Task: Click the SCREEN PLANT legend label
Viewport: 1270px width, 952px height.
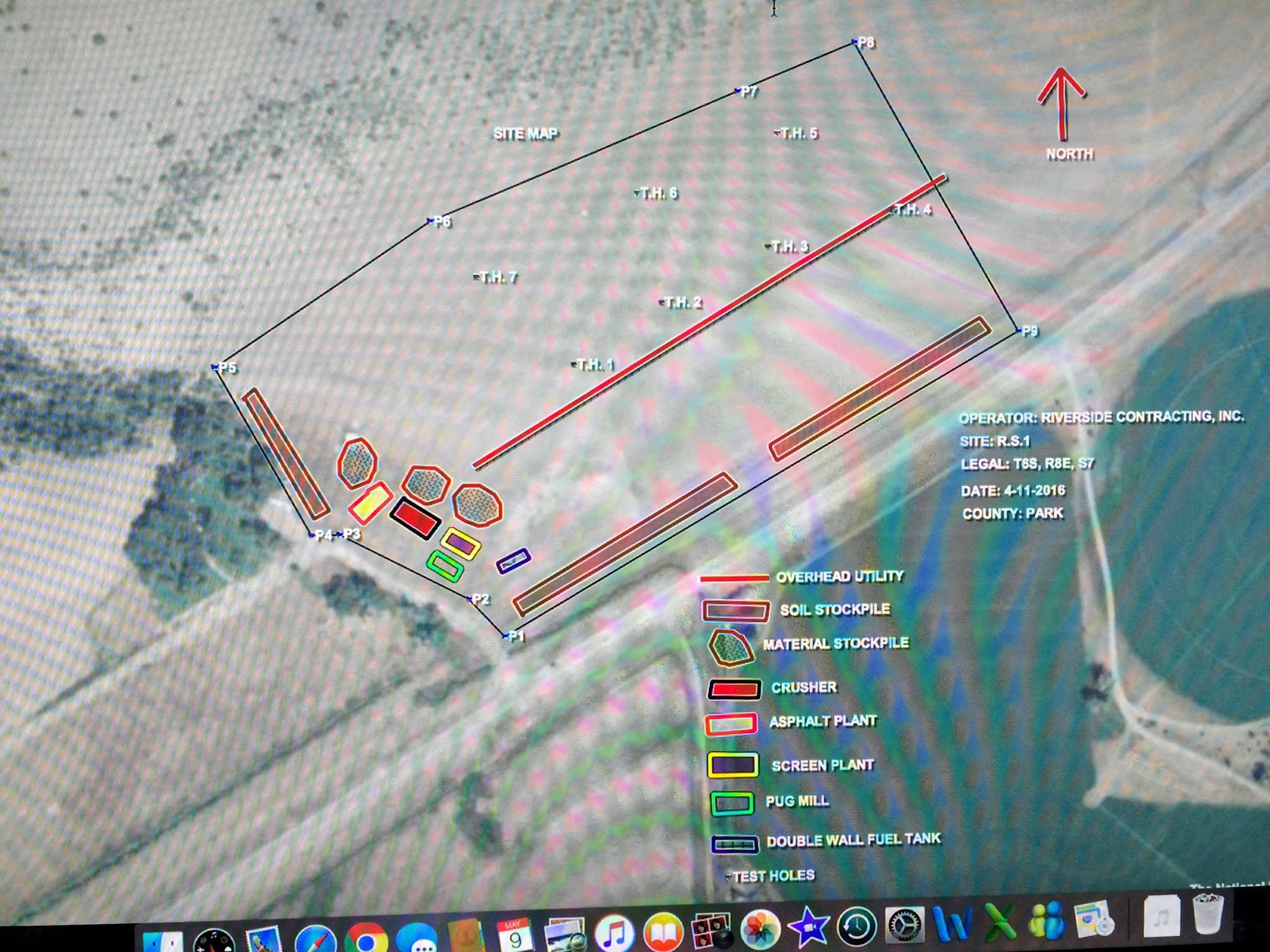Action: [x=822, y=765]
